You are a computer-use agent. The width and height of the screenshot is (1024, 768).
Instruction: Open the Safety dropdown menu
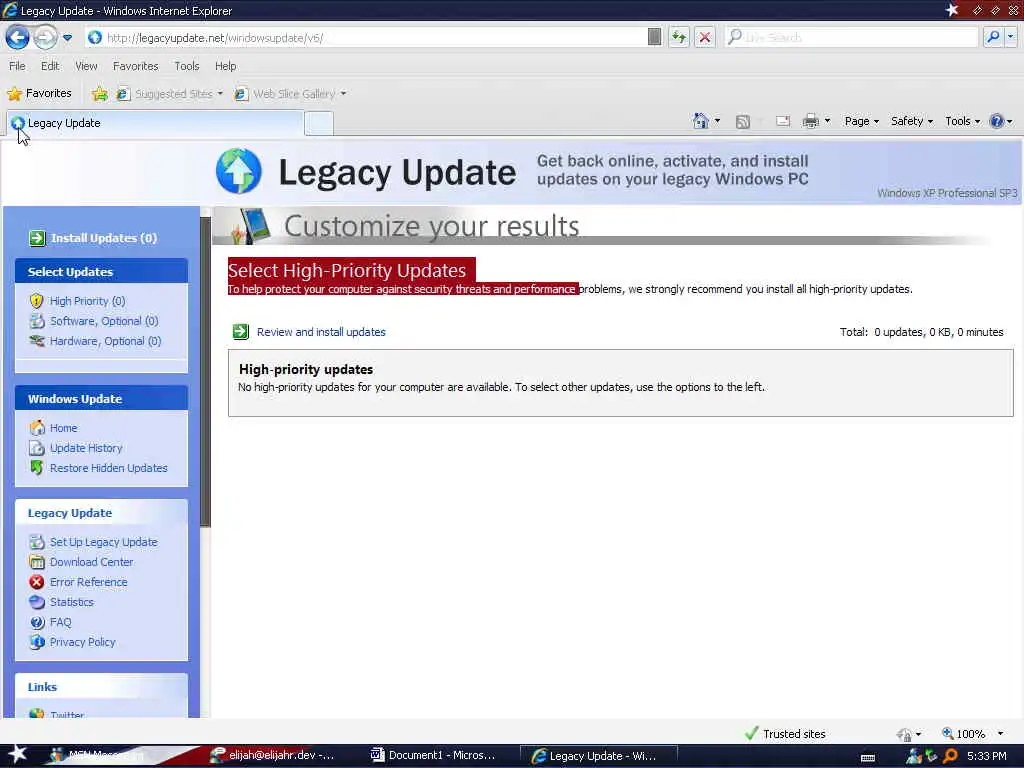pyautogui.click(x=912, y=121)
